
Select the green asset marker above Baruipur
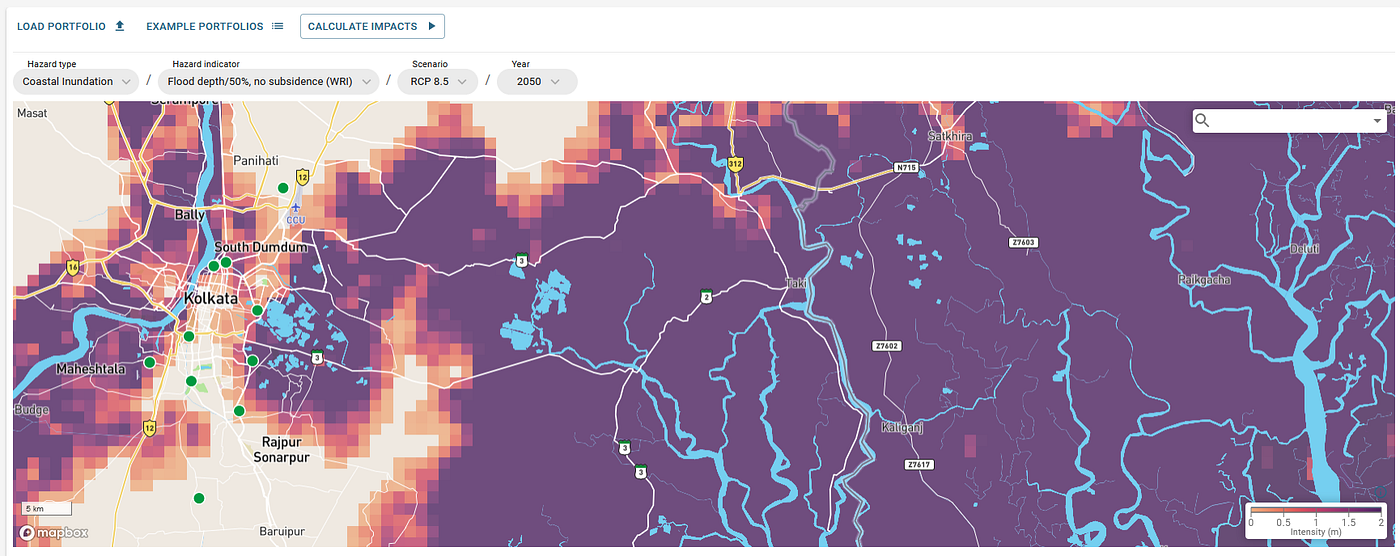point(198,498)
